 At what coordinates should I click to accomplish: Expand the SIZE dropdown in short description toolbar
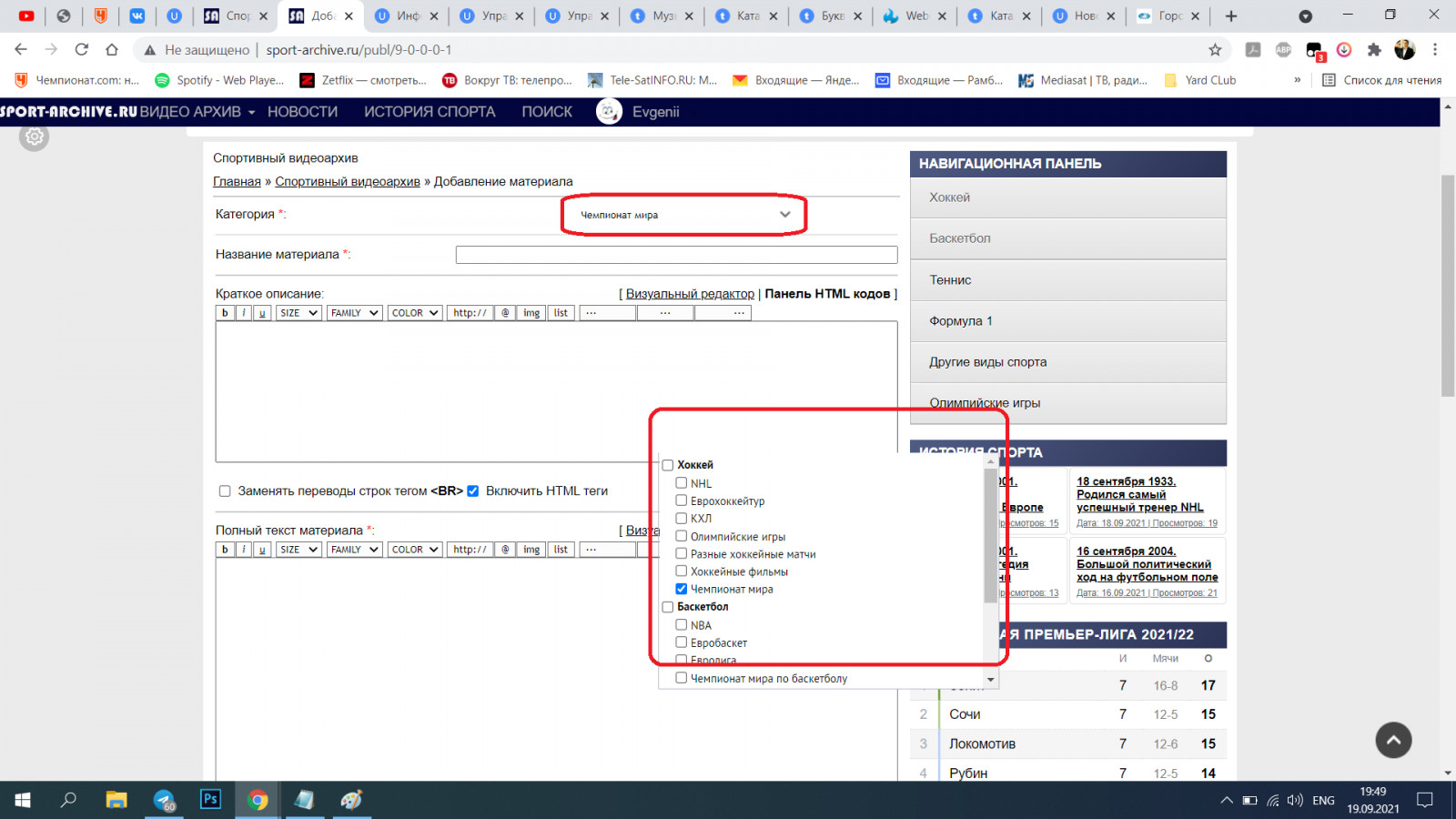(x=298, y=313)
